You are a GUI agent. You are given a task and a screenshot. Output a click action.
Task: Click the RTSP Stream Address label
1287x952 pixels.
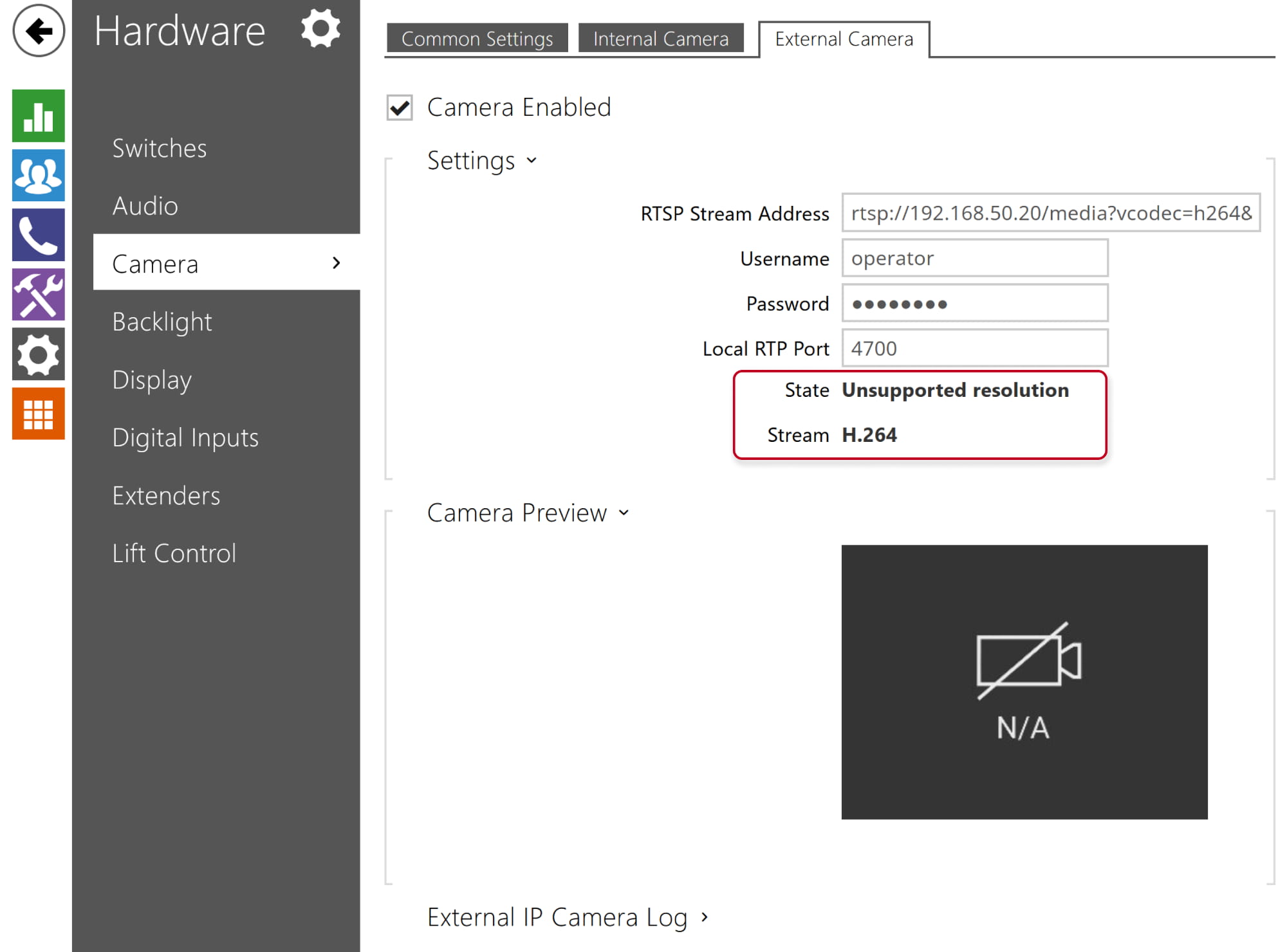tap(734, 214)
